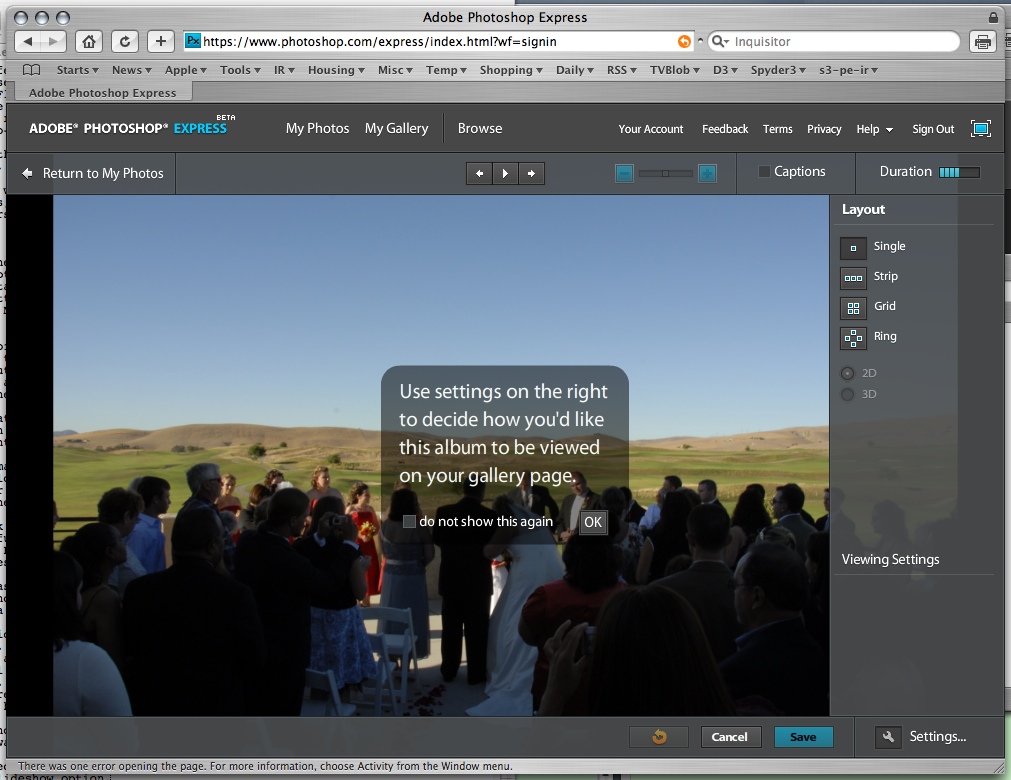This screenshot has width=1011, height=780.
Task: Open the Shopping bookmarks dropdown
Action: tap(511, 70)
